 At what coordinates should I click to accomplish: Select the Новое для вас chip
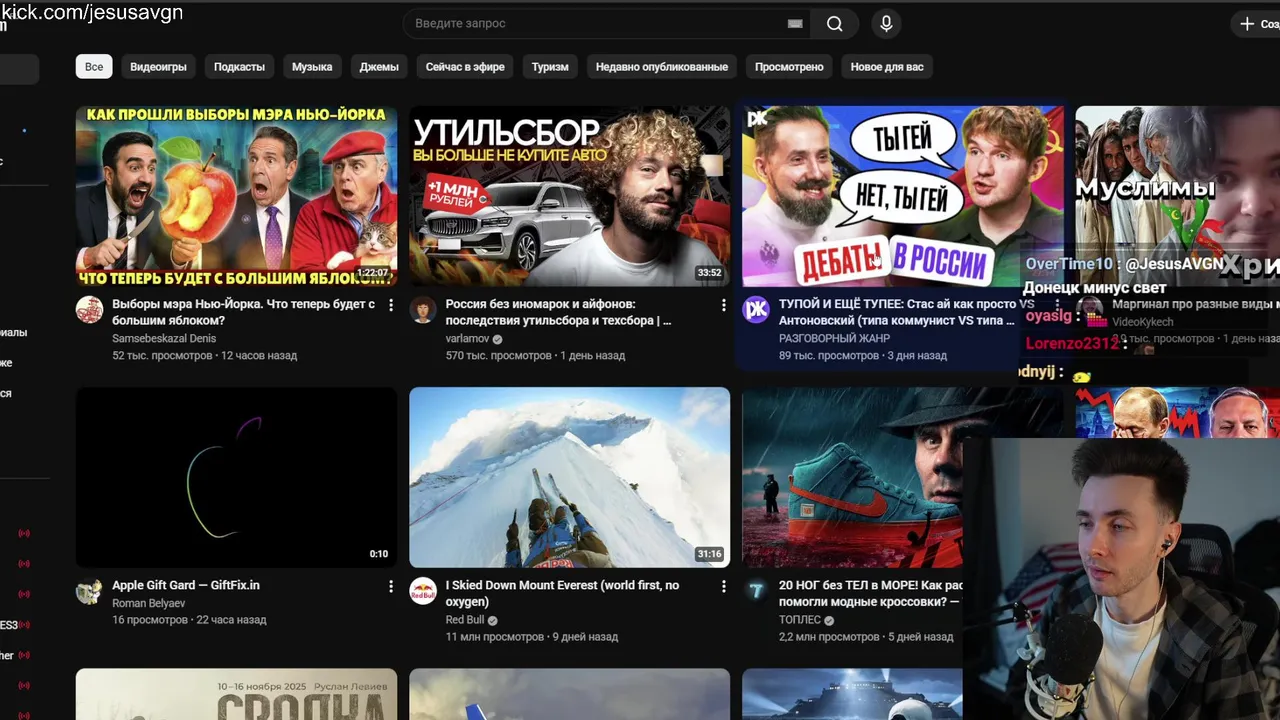(x=887, y=67)
